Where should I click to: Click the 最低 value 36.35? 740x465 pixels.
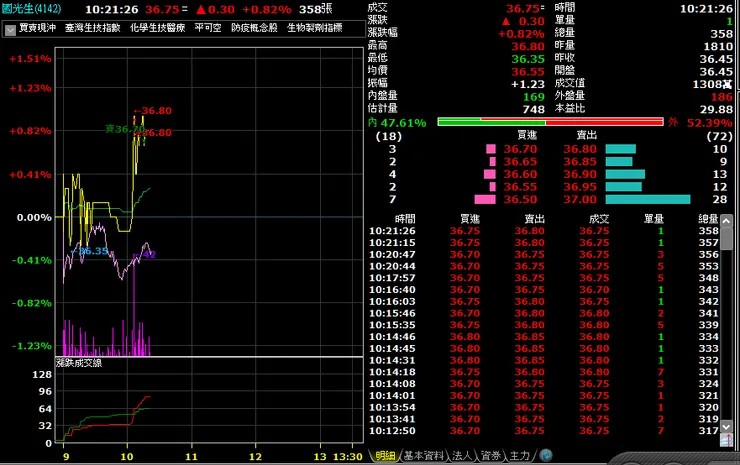coord(528,59)
